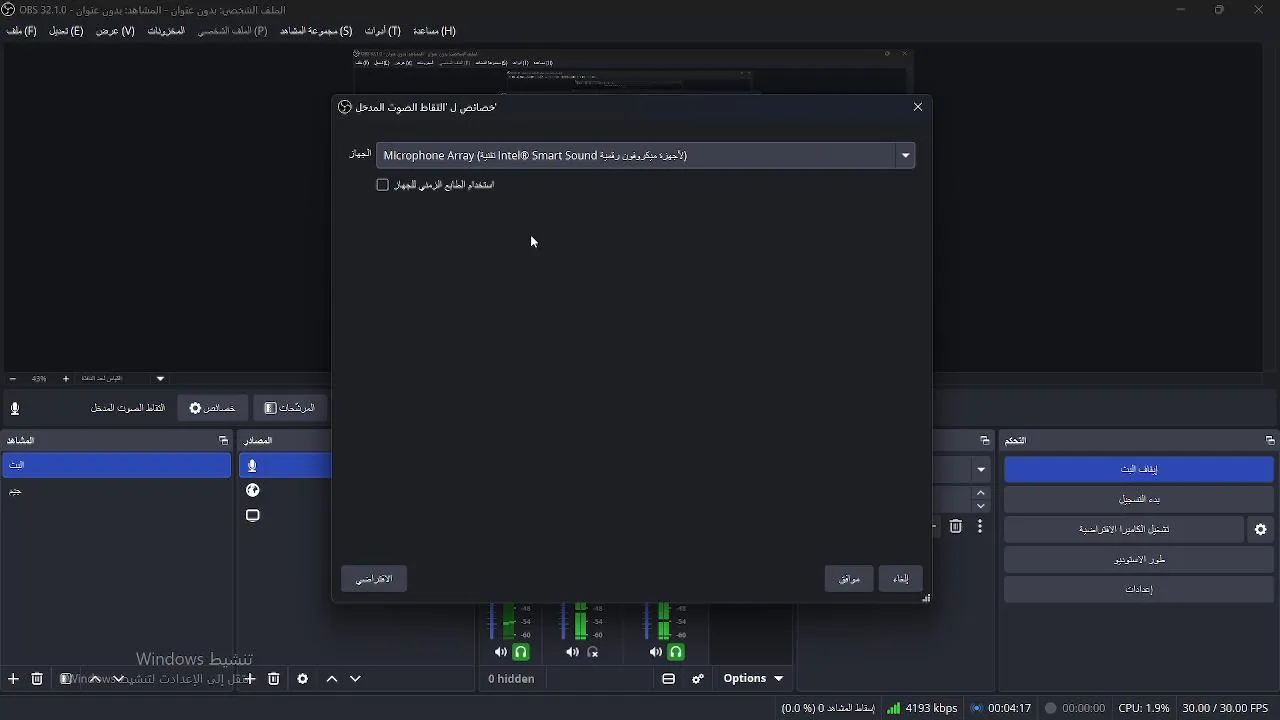
Task: Toggle طور الاستوديو studio mode button
Action: coord(1139,560)
